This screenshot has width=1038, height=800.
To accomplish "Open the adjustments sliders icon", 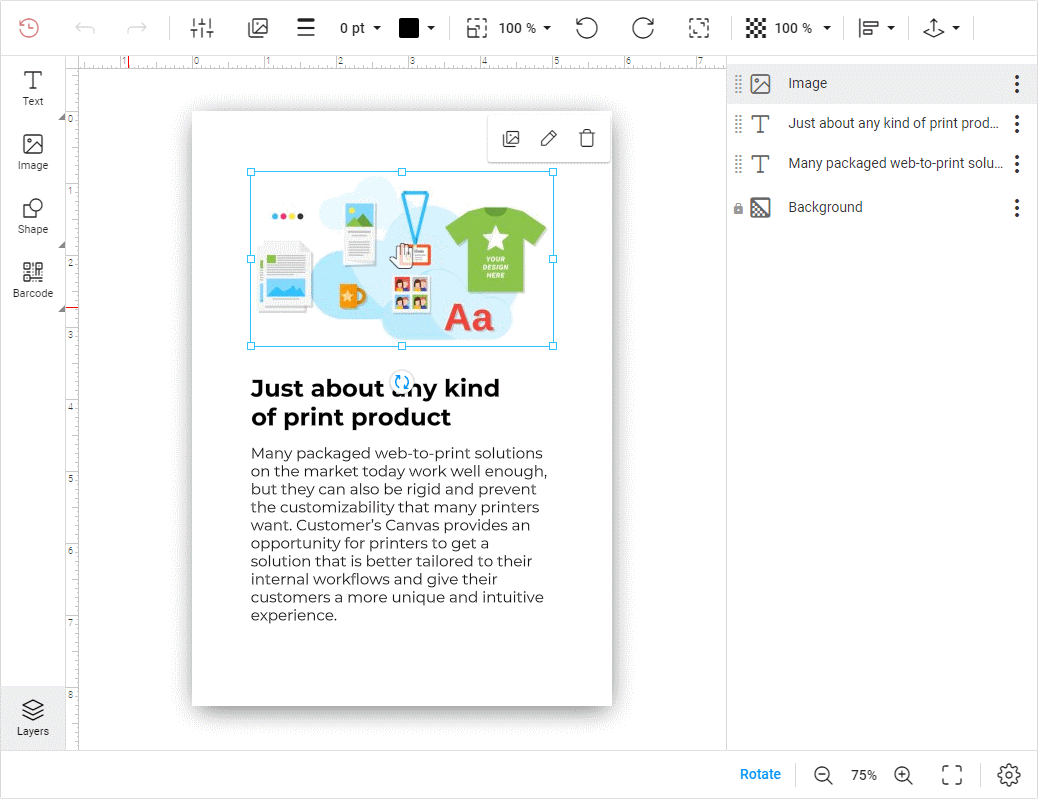I will [202, 28].
